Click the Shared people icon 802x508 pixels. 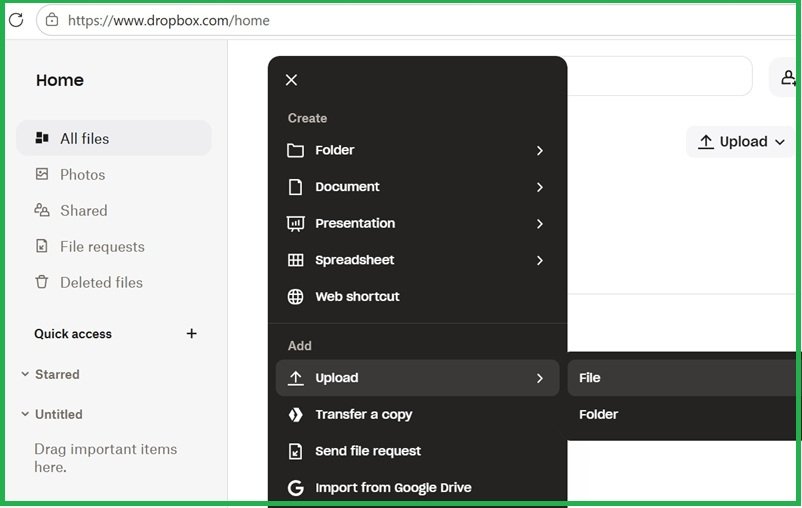pos(42,210)
